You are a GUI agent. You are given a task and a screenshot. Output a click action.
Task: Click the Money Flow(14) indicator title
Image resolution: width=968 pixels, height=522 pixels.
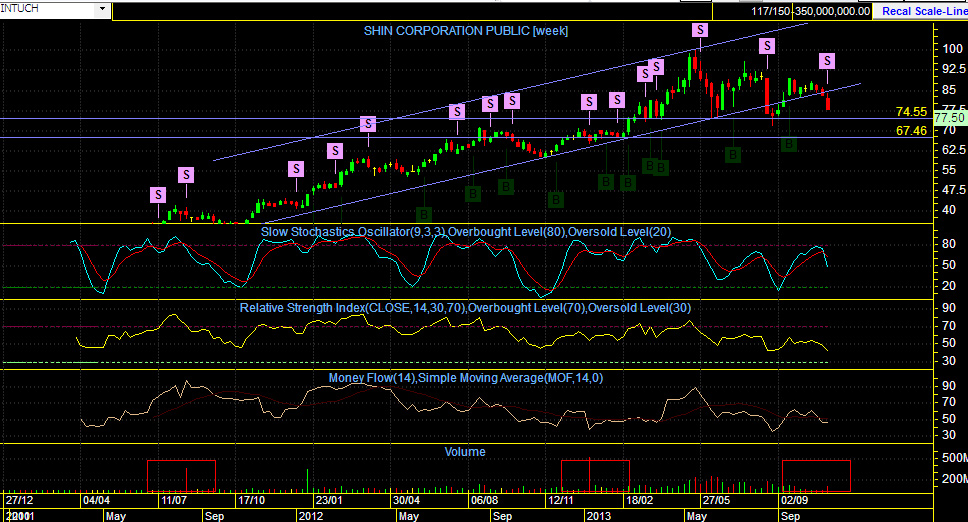coord(465,378)
